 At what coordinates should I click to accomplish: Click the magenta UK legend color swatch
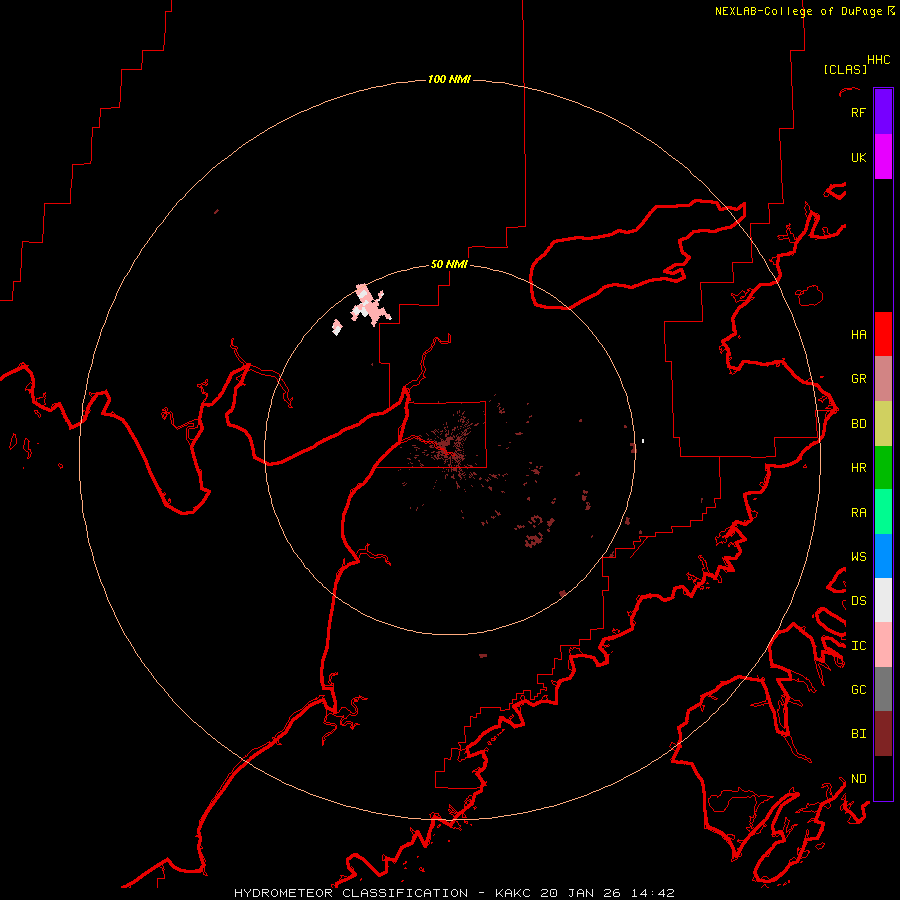(x=883, y=157)
